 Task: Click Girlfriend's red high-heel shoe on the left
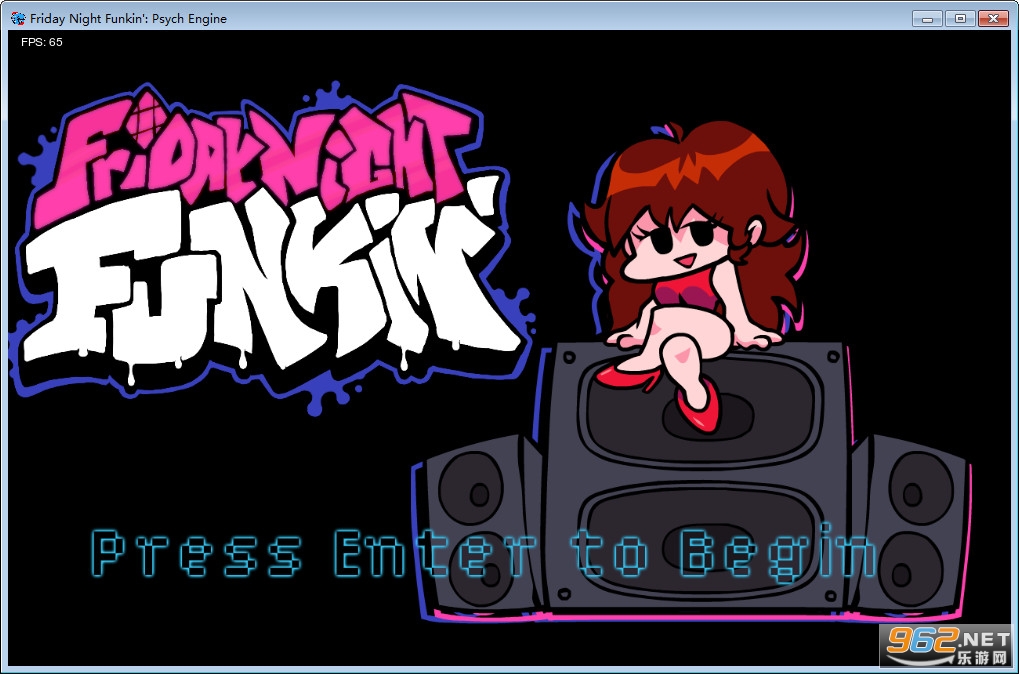pos(625,377)
